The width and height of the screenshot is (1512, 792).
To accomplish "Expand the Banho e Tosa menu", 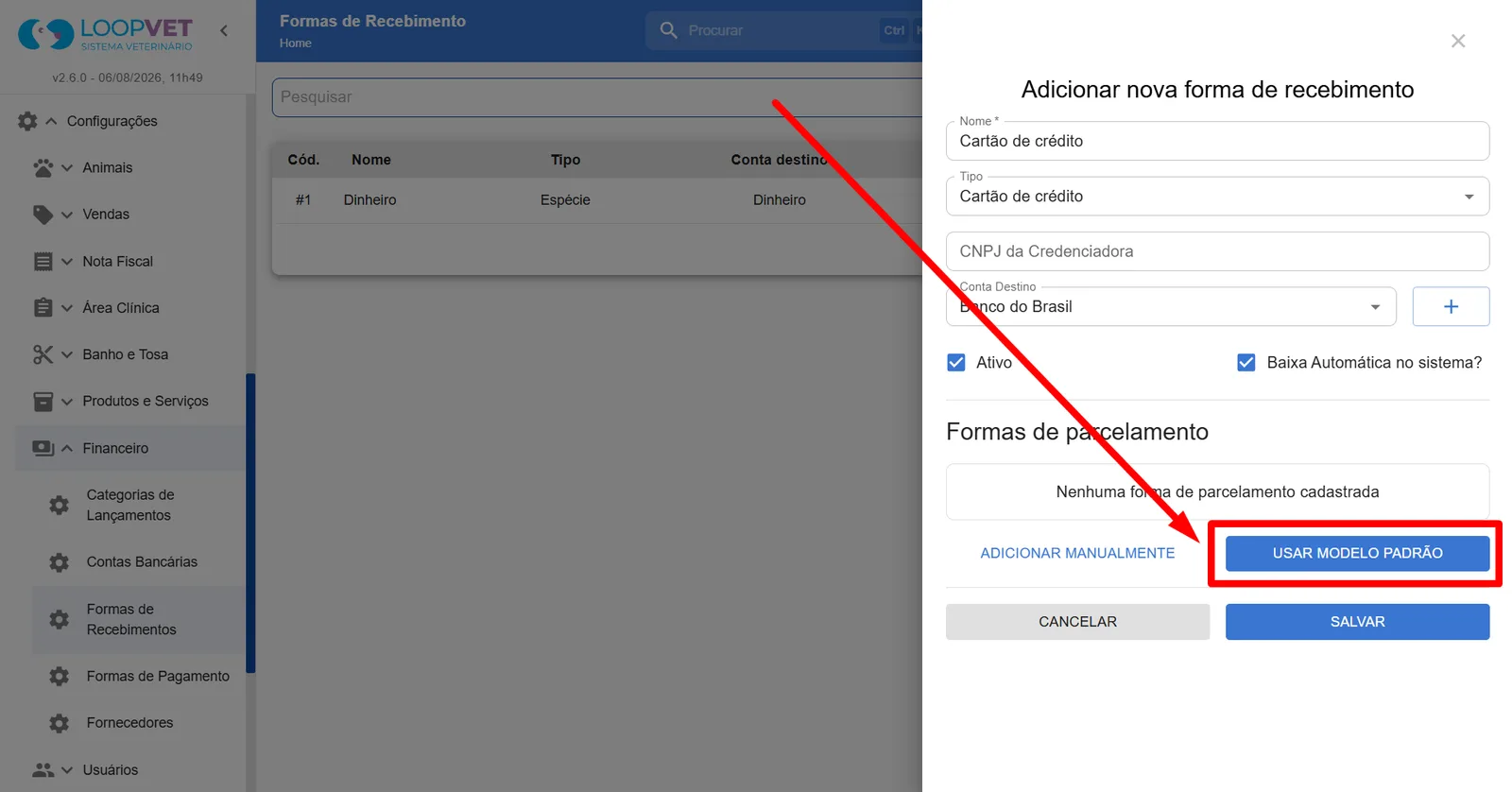I will 67,354.
